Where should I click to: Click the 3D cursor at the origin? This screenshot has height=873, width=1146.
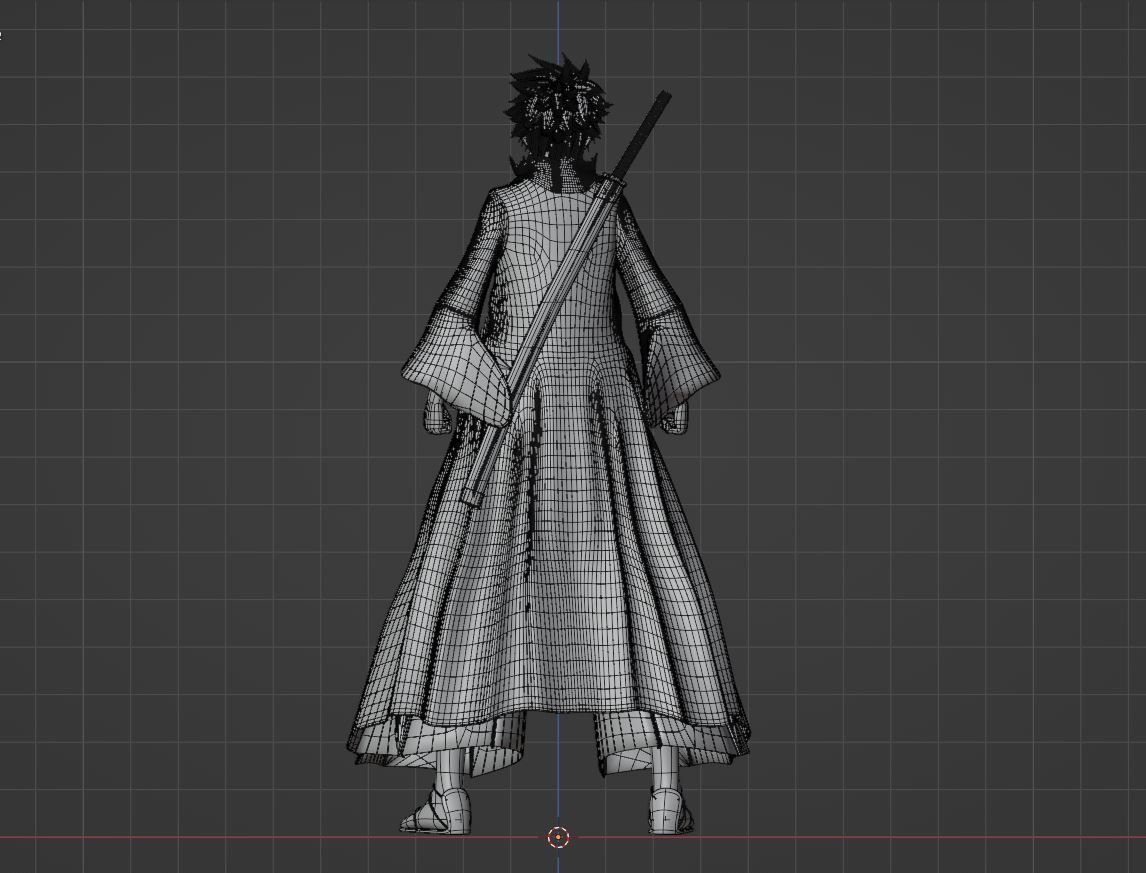(x=558, y=836)
